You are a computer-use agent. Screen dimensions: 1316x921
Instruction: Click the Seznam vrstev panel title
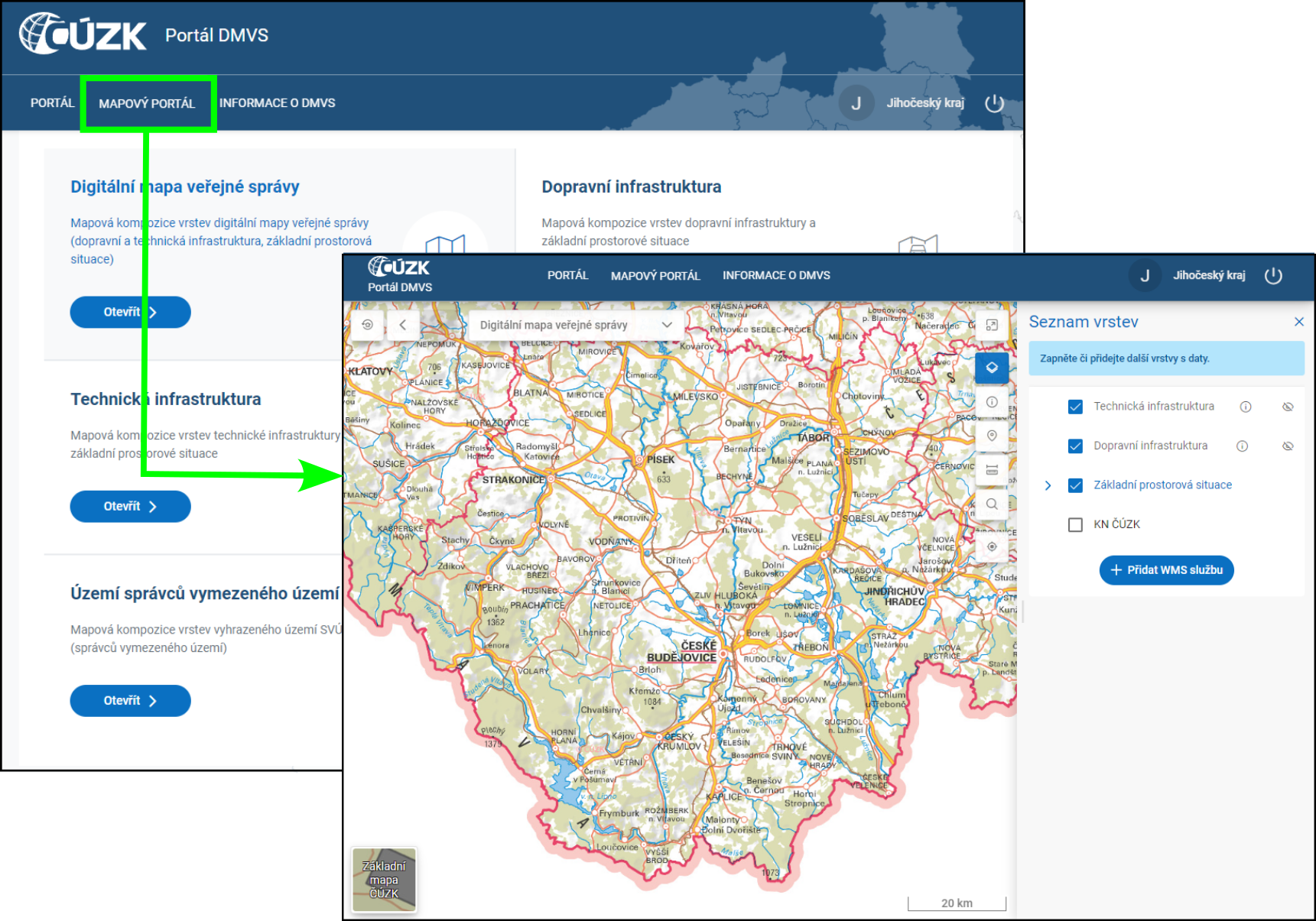pos(1083,322)
